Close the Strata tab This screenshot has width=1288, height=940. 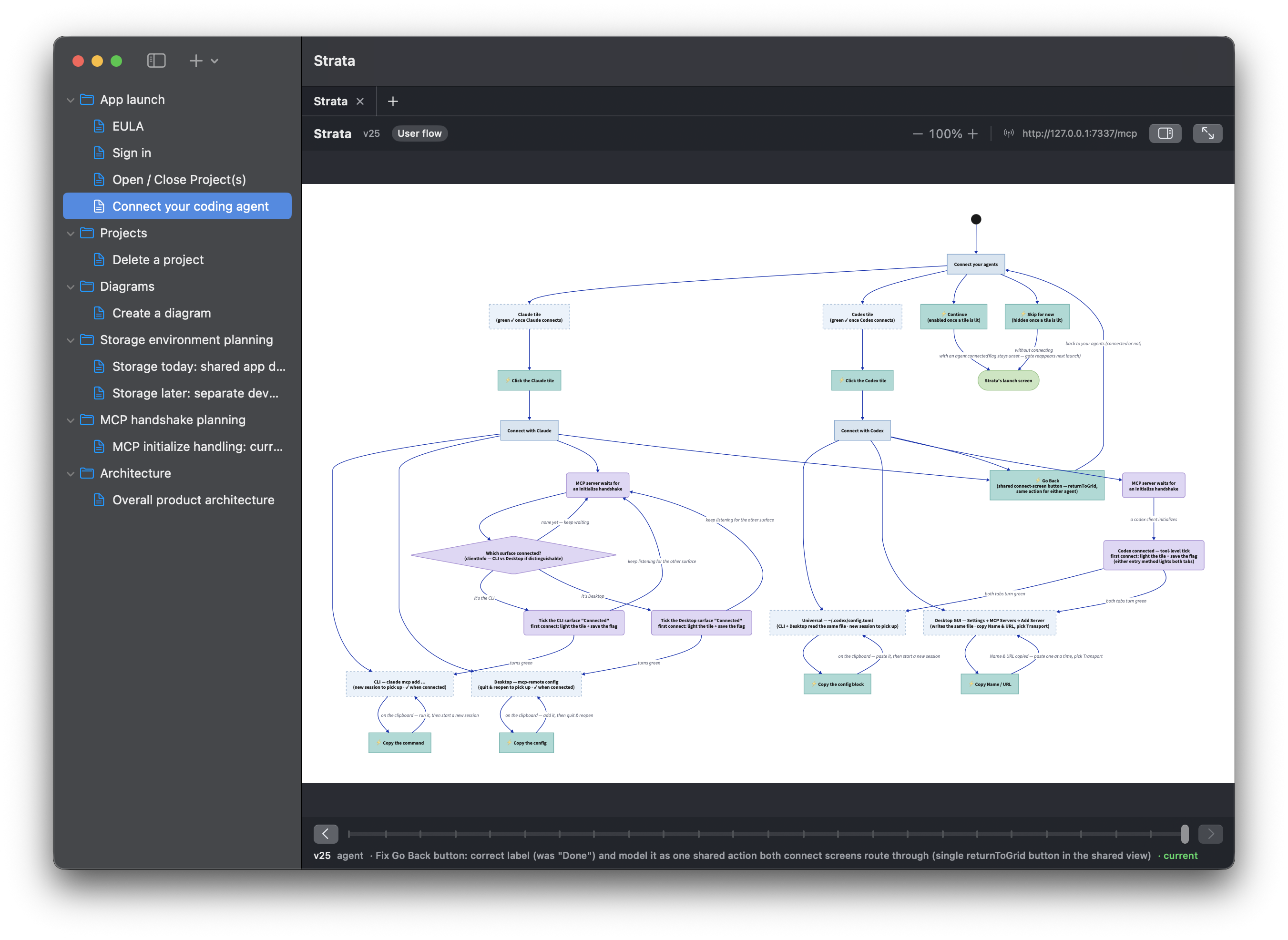[x=360, y=101]
